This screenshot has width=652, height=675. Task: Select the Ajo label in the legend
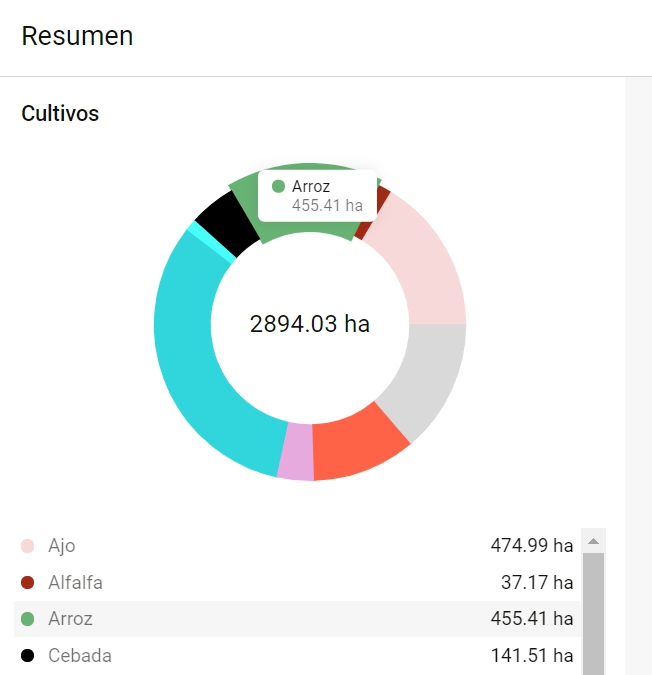click(62, 546)
